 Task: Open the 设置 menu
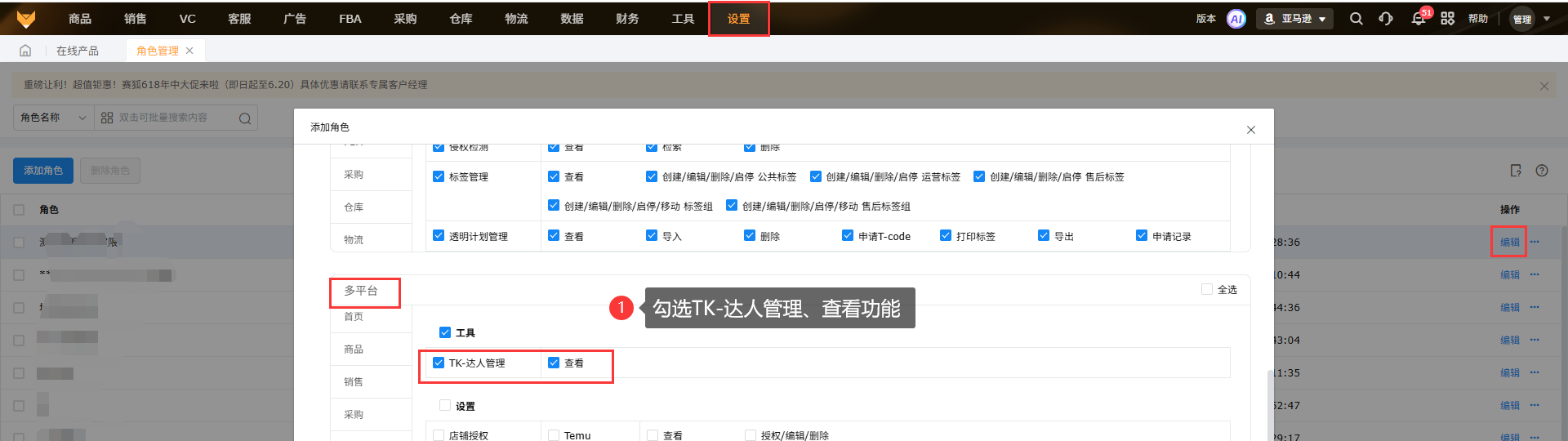pyautogui.click(x=738, y=19)
